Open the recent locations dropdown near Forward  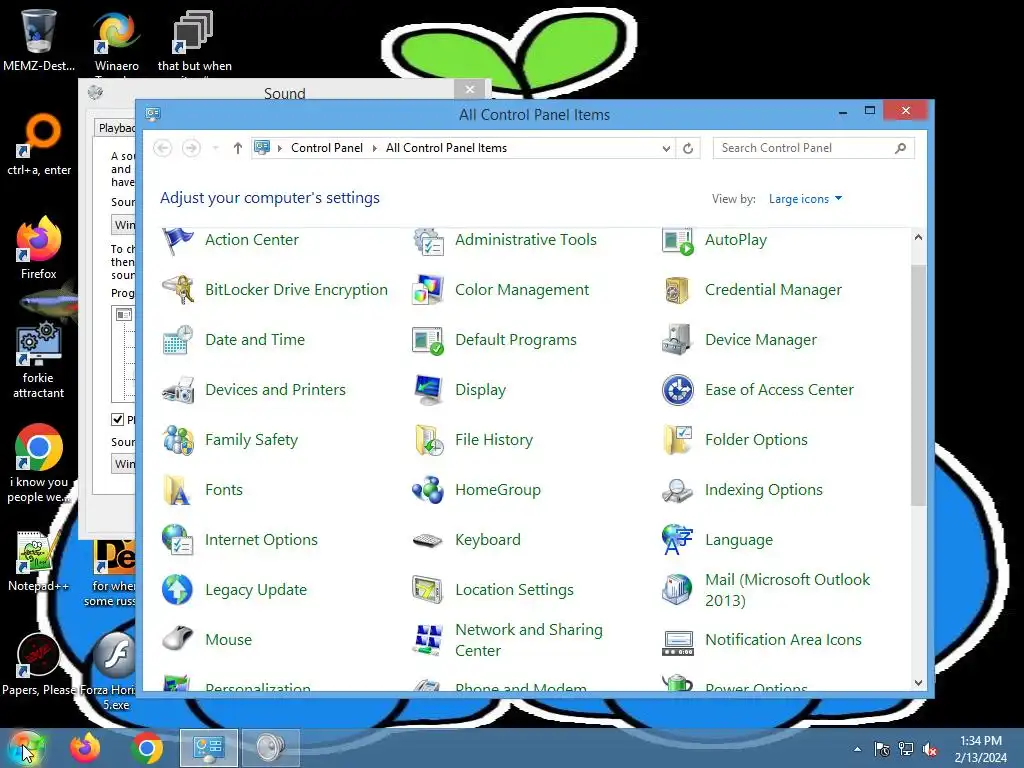(216, 148)
